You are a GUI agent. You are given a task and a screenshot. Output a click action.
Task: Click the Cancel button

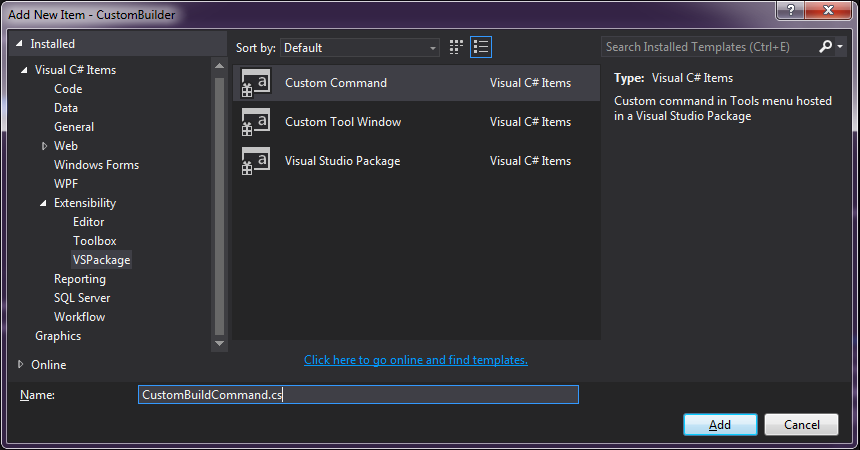801,424
